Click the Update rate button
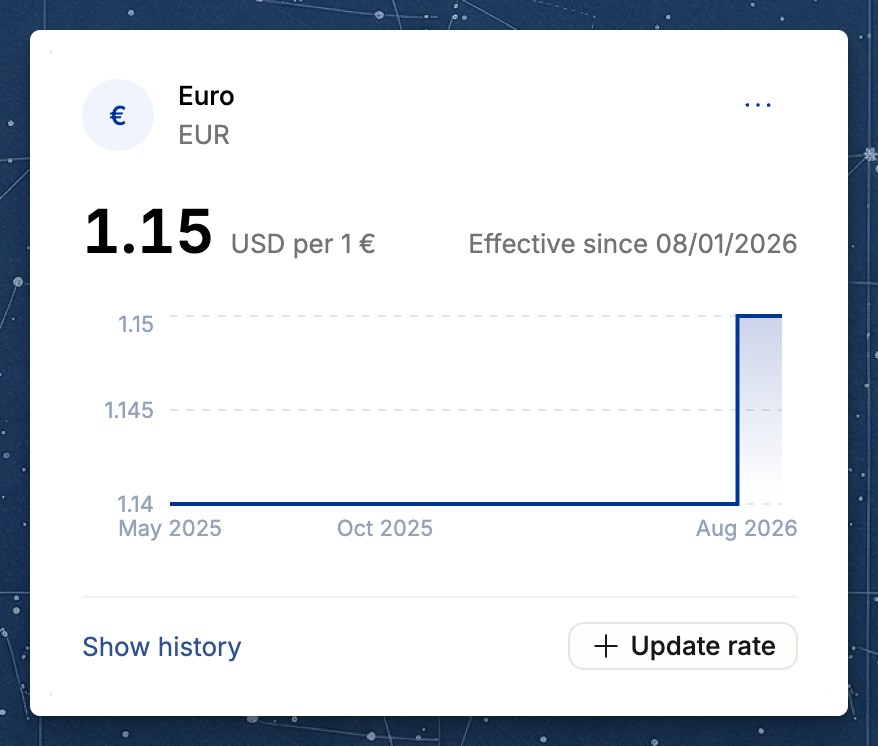Viewport: 878px width, 746px height. coord(683,646)
